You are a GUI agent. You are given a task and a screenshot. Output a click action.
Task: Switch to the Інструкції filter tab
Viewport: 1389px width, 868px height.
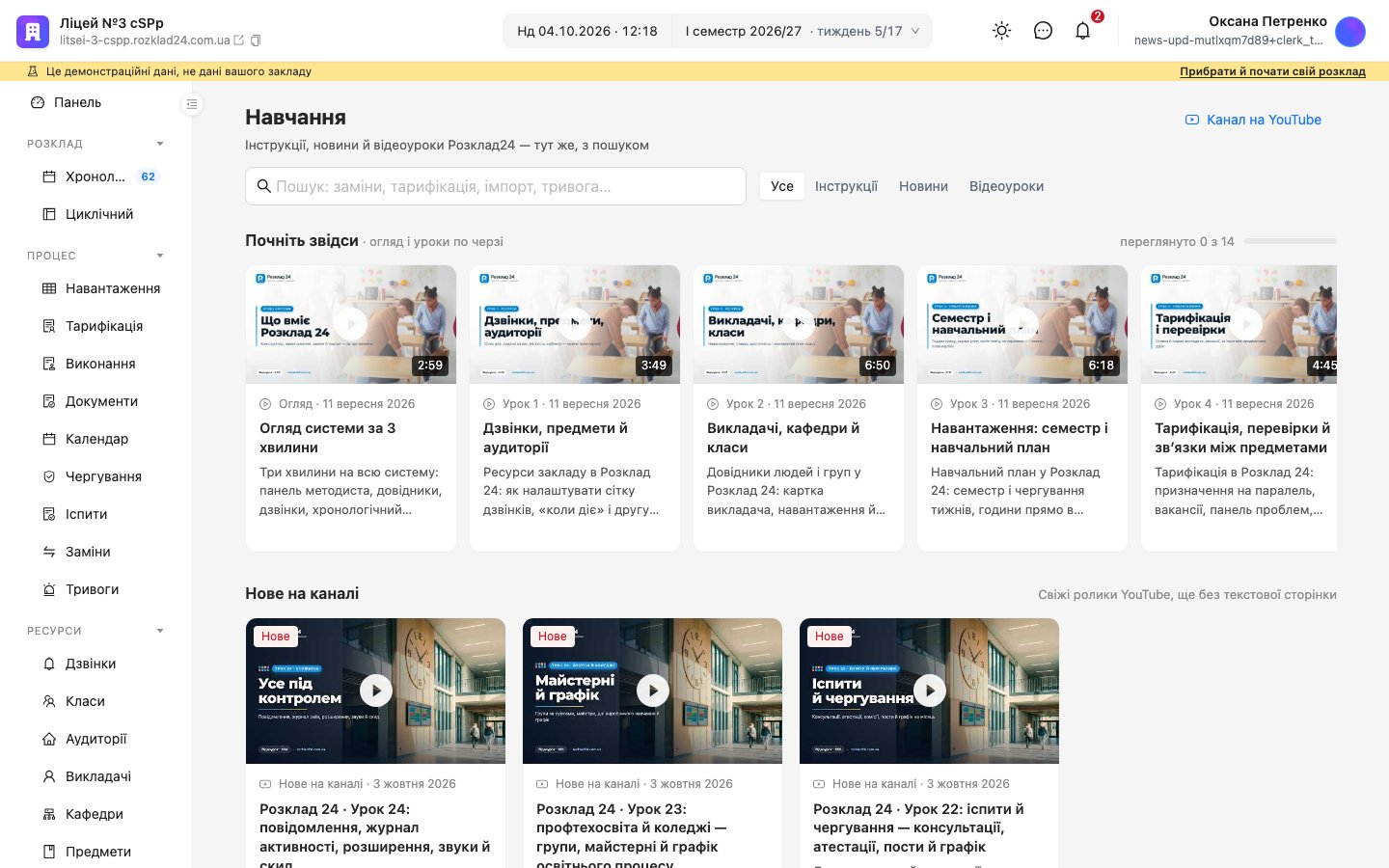coord(846,186)
